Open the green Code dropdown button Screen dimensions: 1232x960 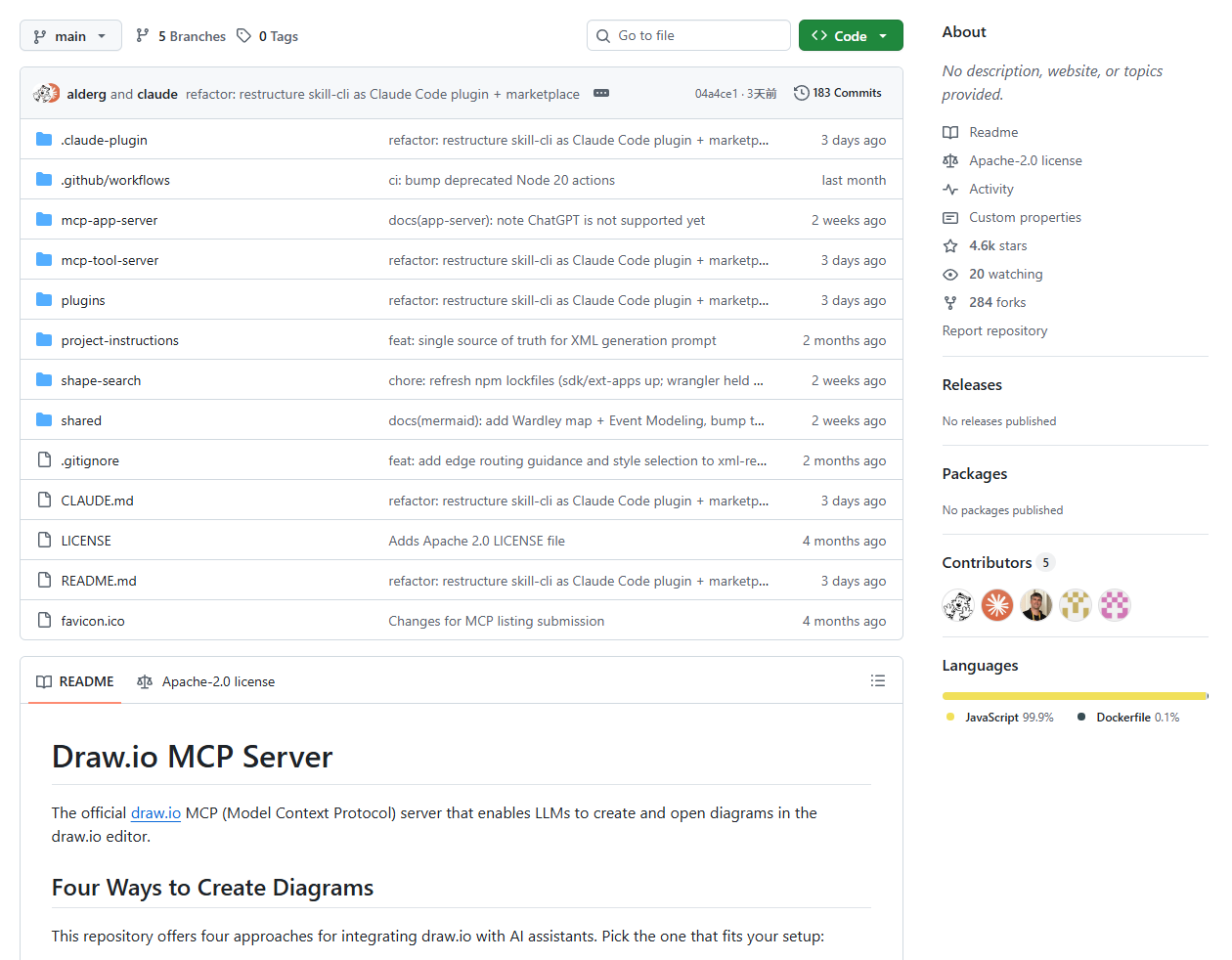851,35
